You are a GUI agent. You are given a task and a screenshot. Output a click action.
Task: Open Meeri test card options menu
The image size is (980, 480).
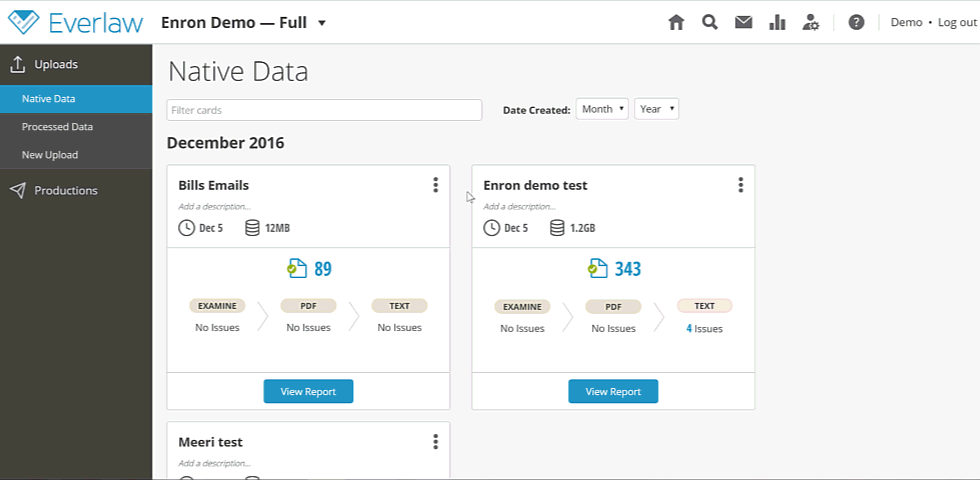point(436,442)
